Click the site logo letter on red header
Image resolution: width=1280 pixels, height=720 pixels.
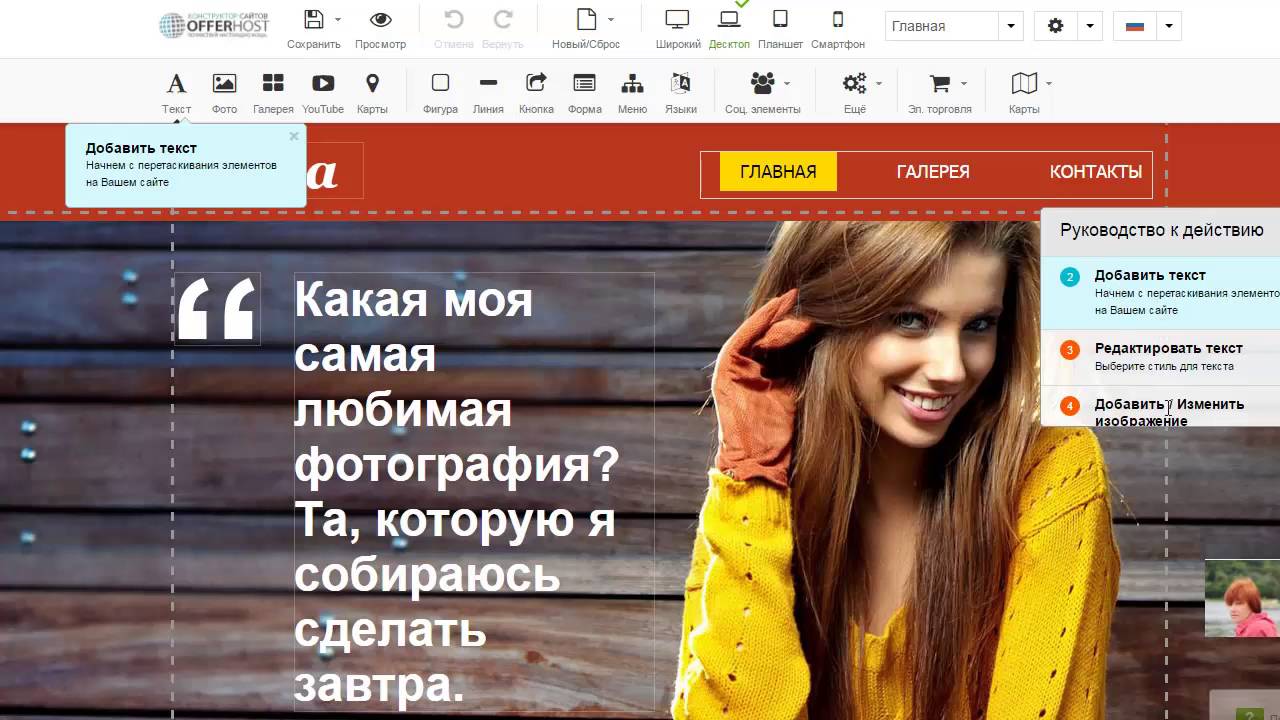[323, 172]
